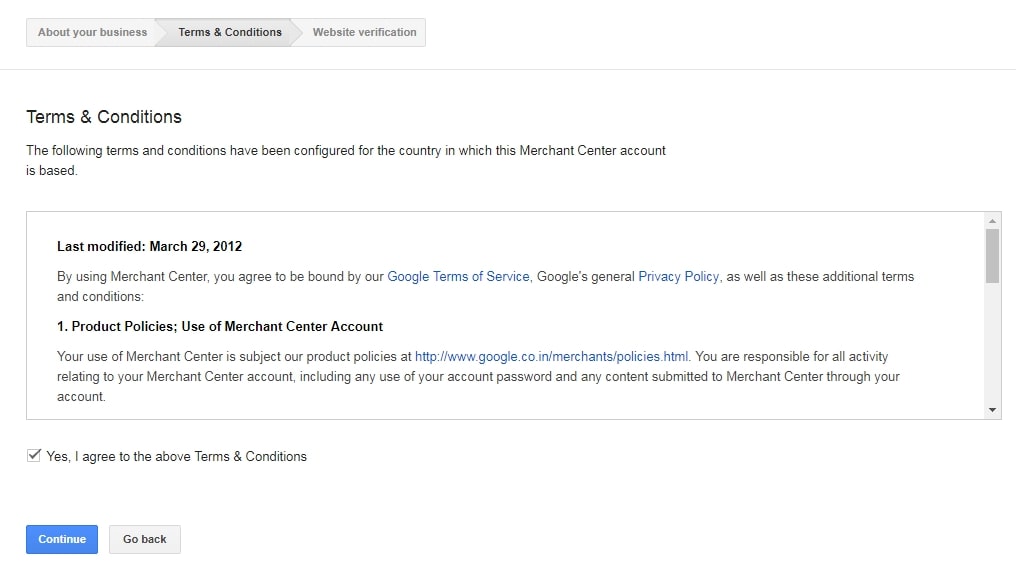This screenshot has width=1016, height=561.
Task: Click the "1. Product Policies" section heading
Action: pos(220,326)
